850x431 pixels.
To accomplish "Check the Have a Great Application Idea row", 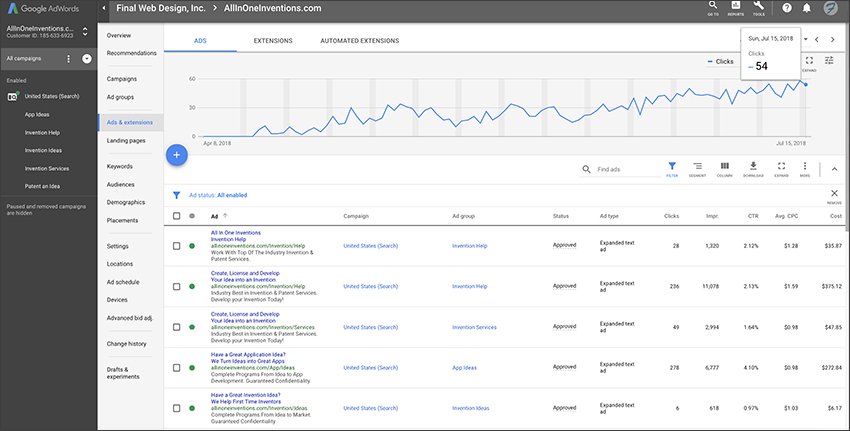I will pos(176,368).
